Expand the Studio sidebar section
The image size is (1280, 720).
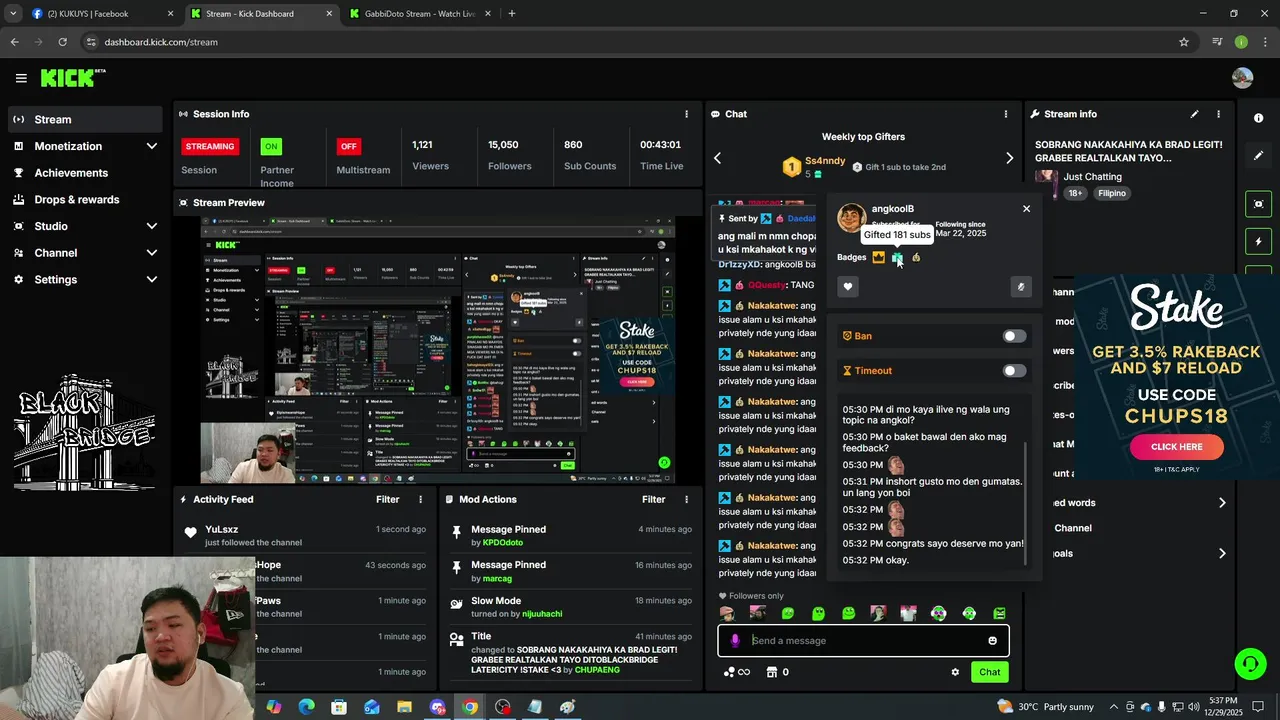152,226
